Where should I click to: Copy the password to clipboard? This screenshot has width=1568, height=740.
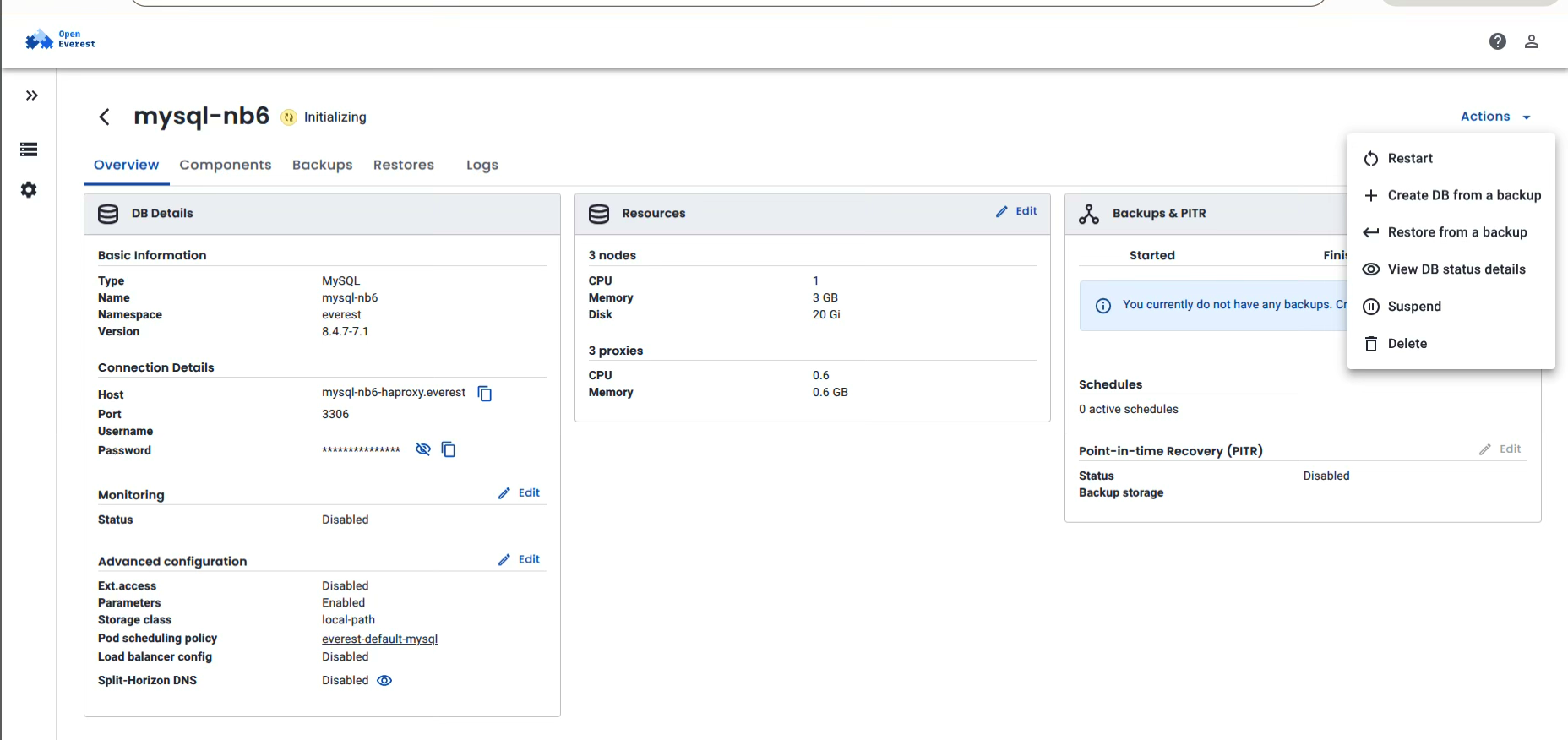point(449,449)
